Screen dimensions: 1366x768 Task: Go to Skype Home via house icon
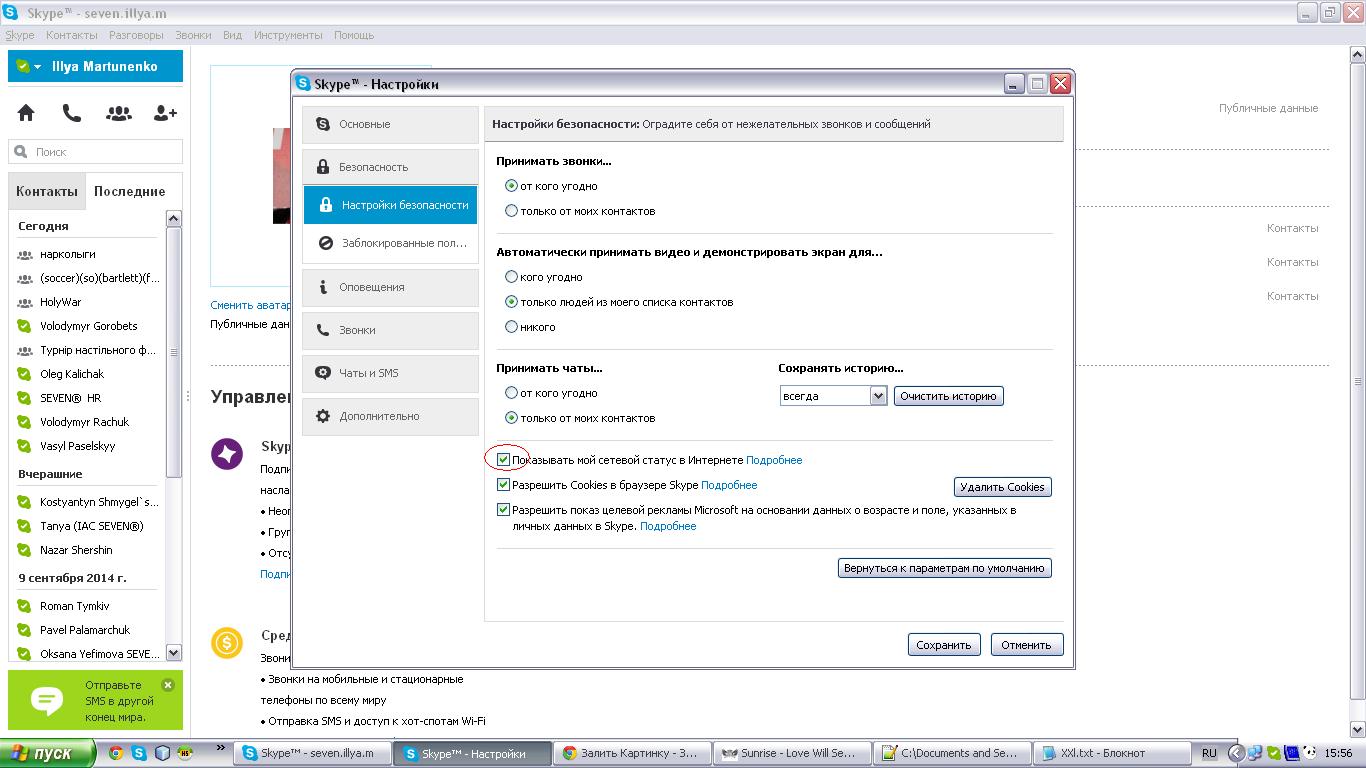click(26, 113)
